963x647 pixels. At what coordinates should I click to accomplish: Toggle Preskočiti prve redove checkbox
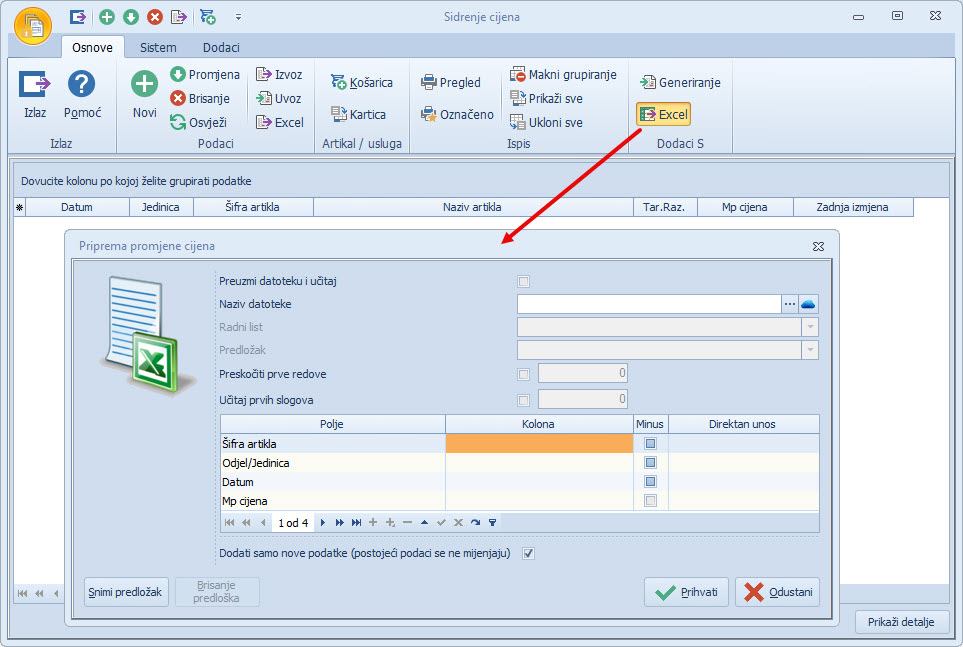(x=524, y=374)
